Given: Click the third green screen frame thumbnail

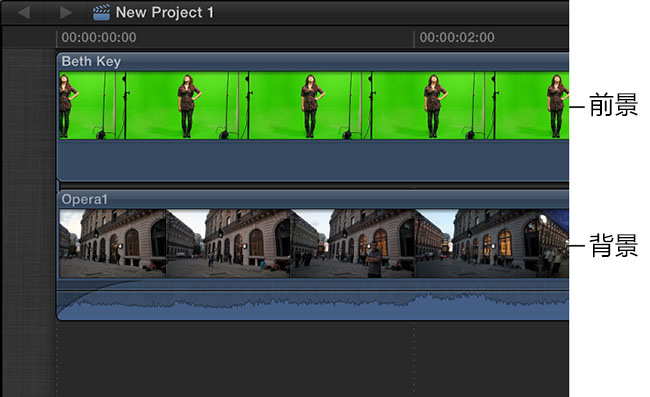Looking at the screenshot, I should (x=310, y=106).
